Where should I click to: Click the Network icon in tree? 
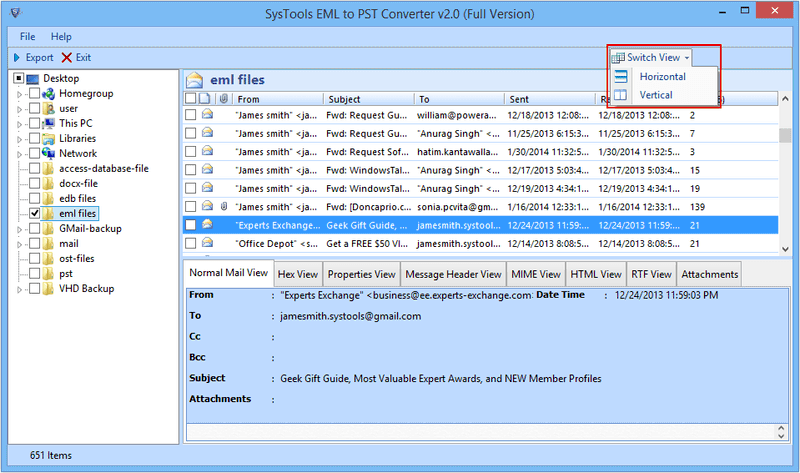coord(48,153)
